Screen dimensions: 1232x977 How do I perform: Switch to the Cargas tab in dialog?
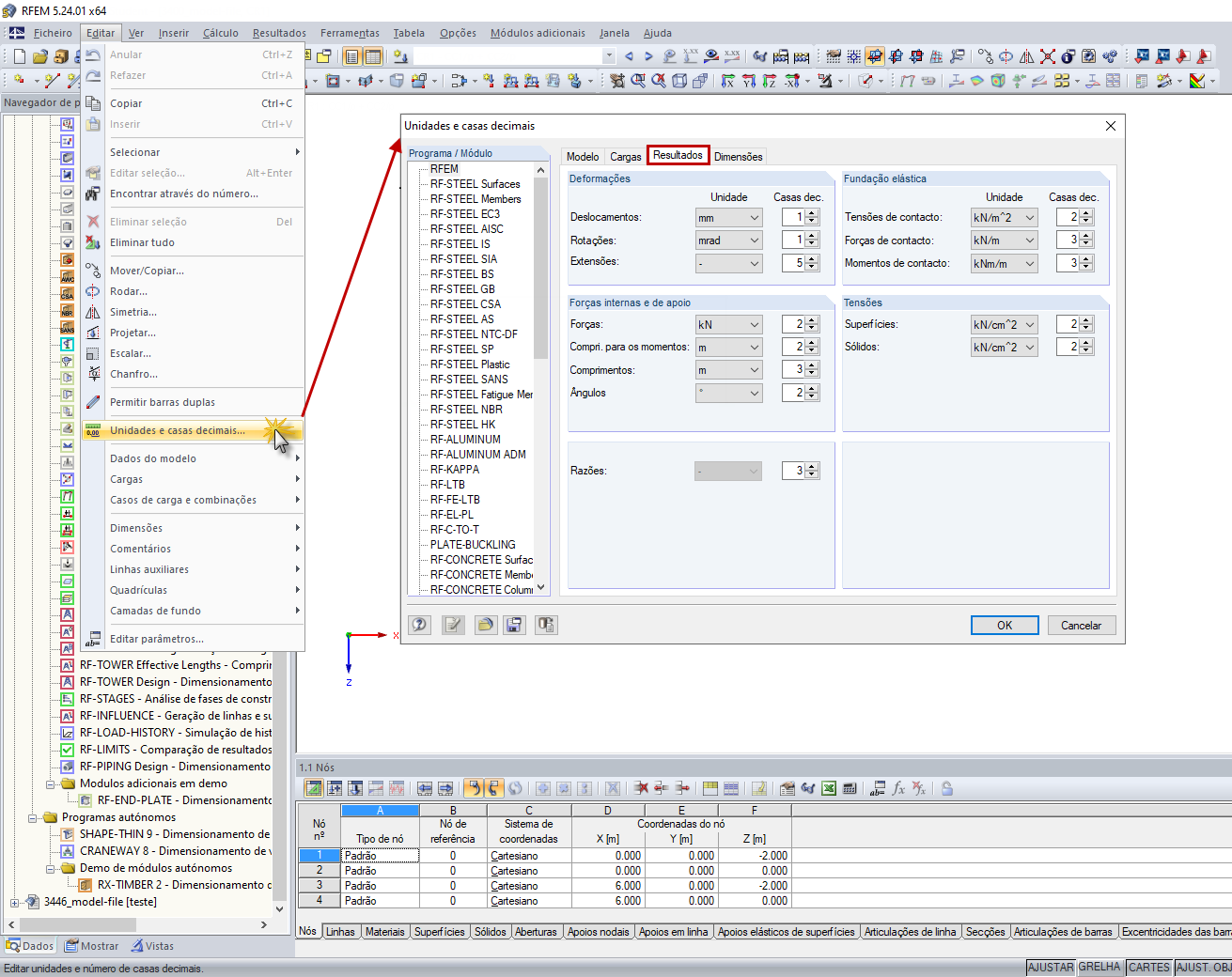coord(626,157)
